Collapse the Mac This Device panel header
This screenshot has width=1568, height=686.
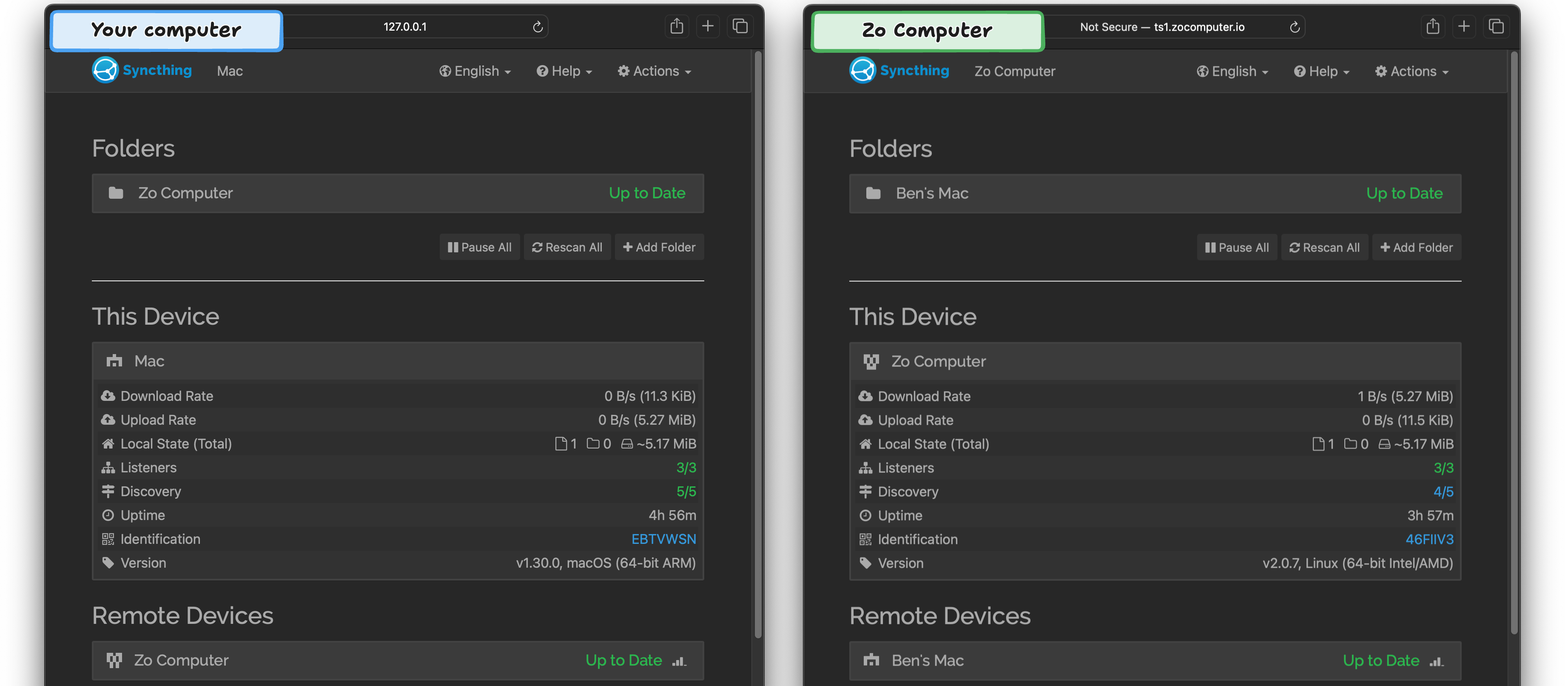(x=398, y=361)
